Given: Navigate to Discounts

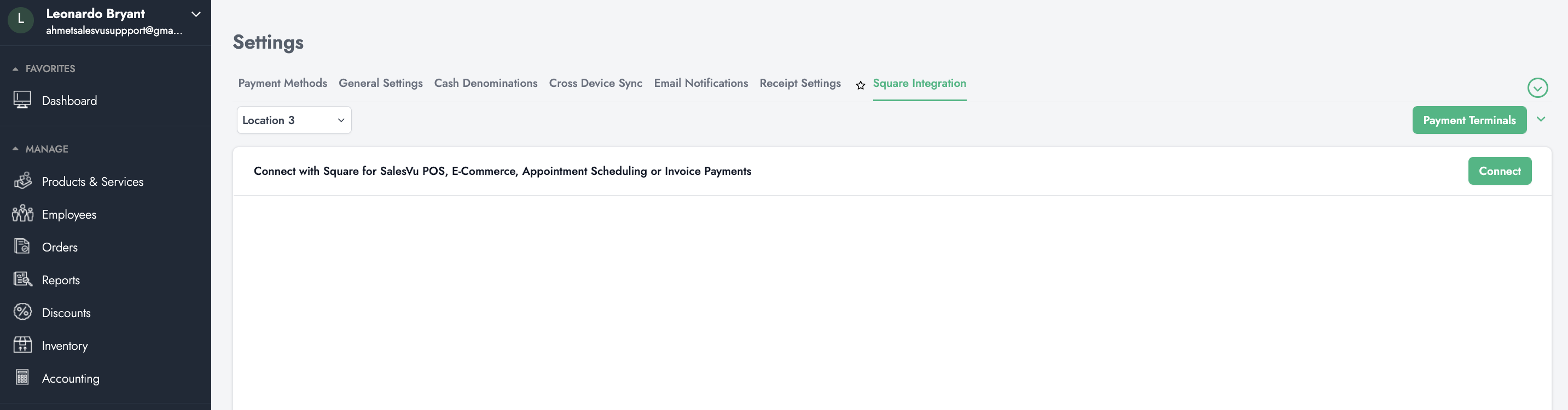Looking at the screenshot, I should pyautogui.click(x=66, y=313).
